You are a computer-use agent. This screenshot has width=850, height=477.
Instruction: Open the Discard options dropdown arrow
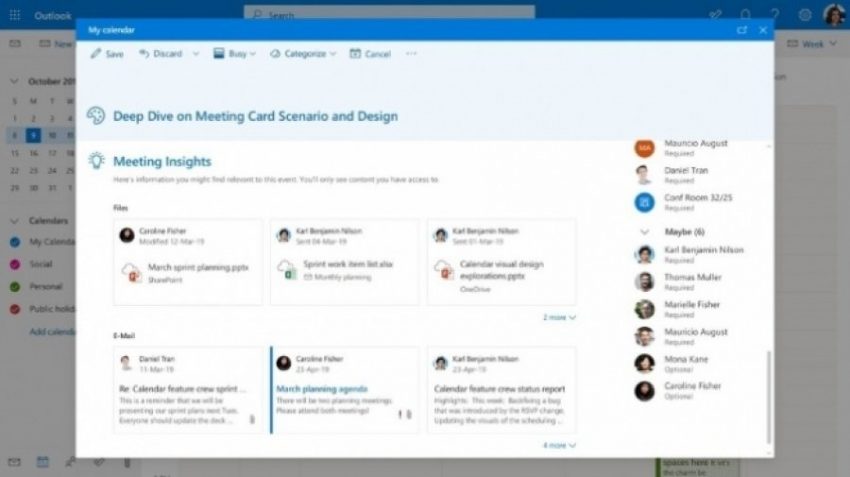pyautogui.click(x=196, y=54)
